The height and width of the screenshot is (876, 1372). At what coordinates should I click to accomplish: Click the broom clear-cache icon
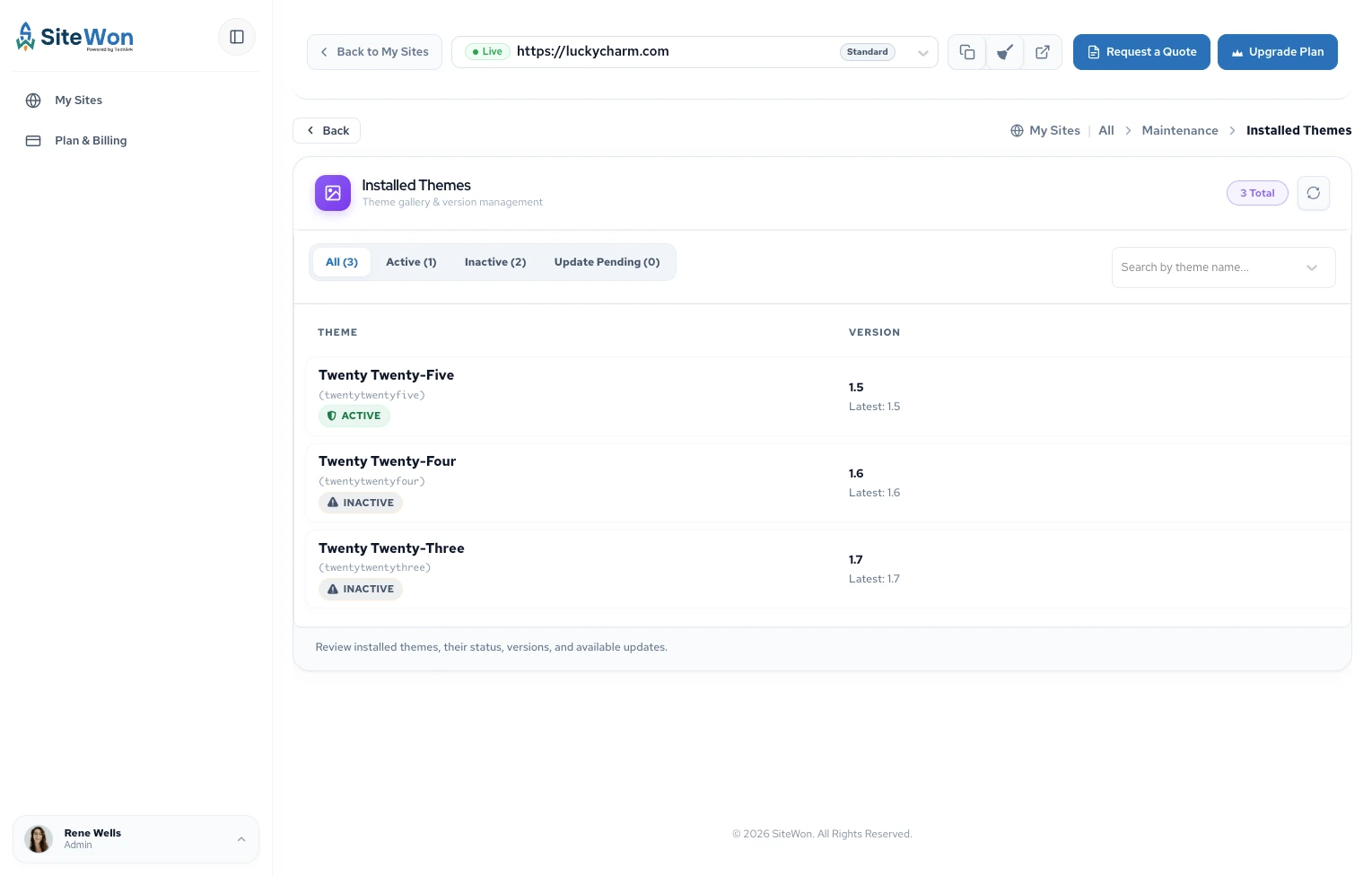point(1005,52)
